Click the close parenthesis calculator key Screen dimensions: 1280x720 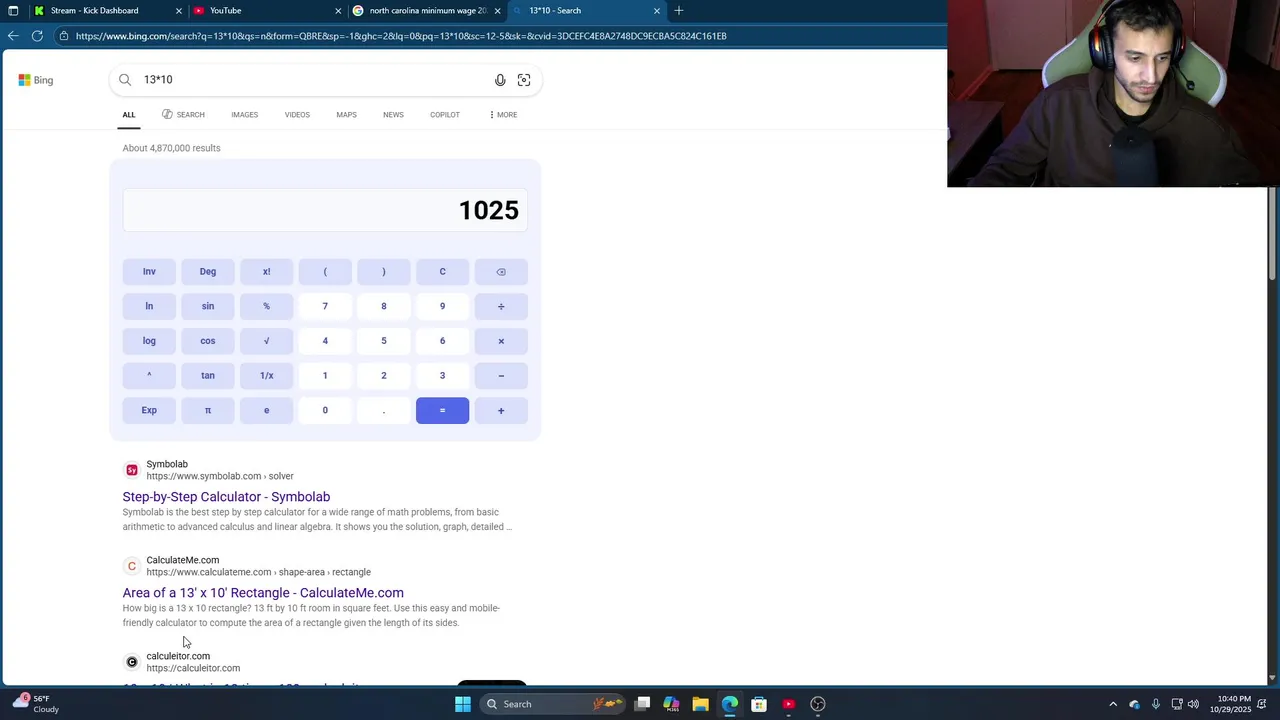point(384,272)
